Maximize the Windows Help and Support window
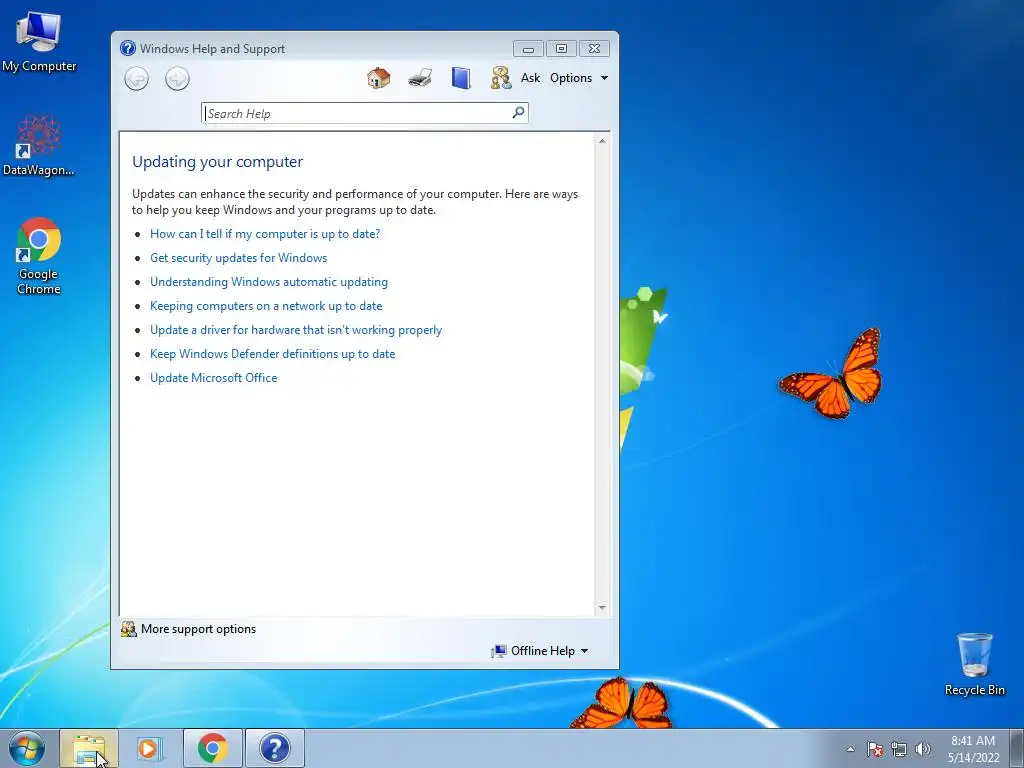This screenshot has height=768, width=1024. point(561,48)
